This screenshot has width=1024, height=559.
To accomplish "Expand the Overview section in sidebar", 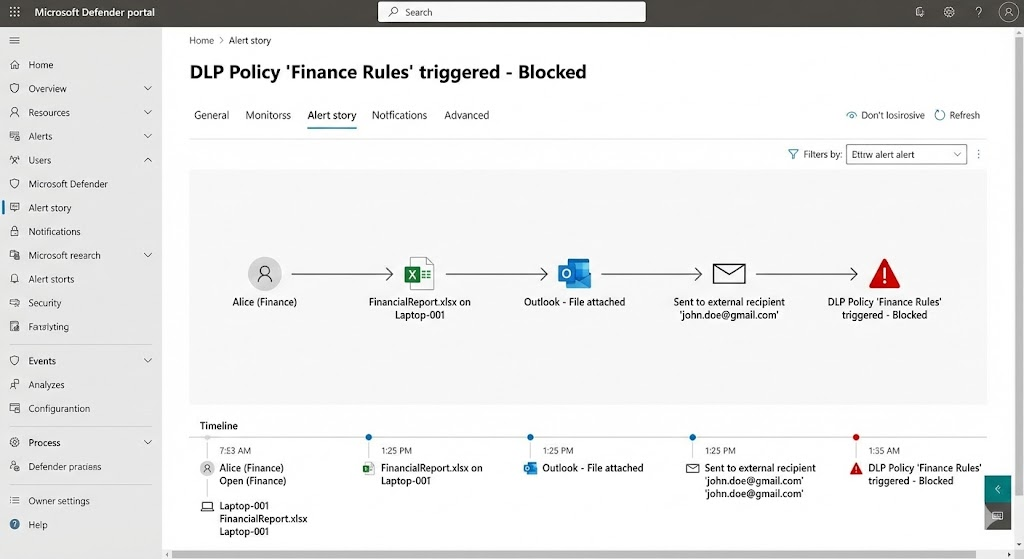I will click(x=148, y=89).
